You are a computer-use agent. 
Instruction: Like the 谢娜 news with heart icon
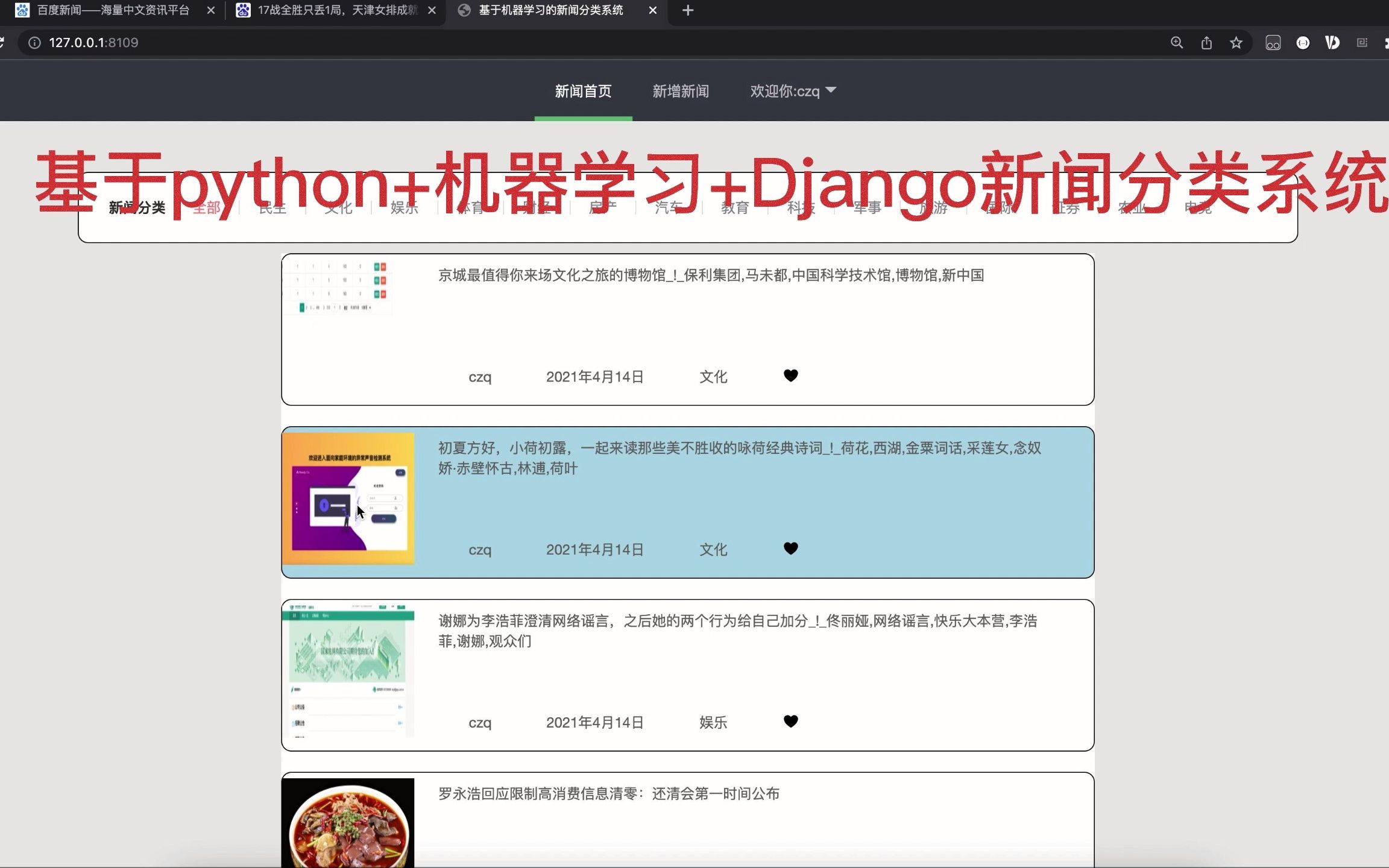coord(790,722)
